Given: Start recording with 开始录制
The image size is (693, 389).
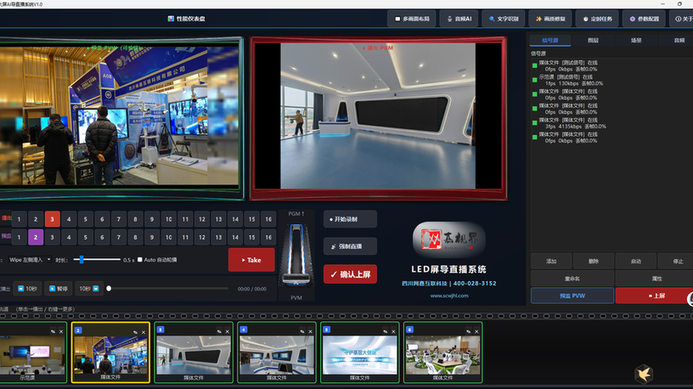Looking at the screenshot, I should 350,219.
